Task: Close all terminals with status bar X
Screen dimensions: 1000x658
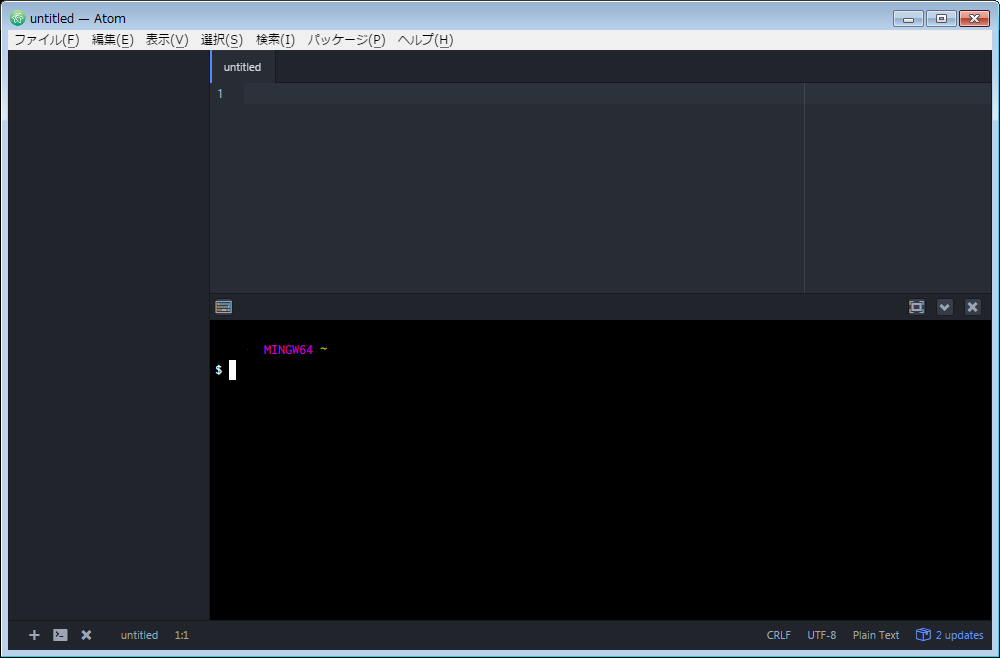Action: point(86,635)
